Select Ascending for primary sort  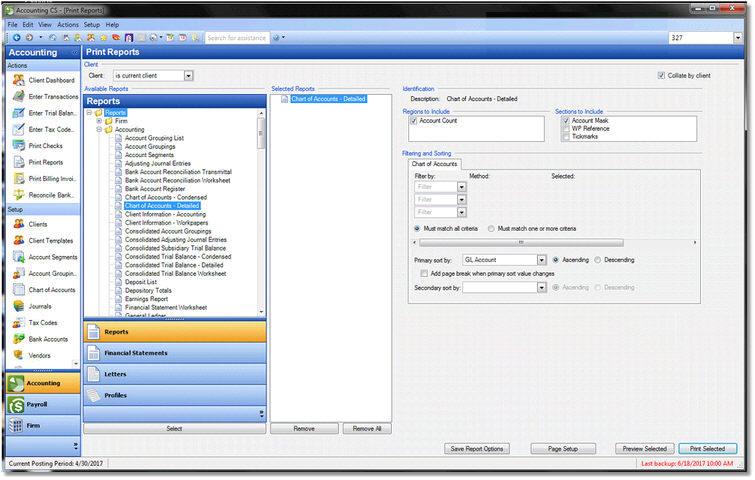coord(556,260)
